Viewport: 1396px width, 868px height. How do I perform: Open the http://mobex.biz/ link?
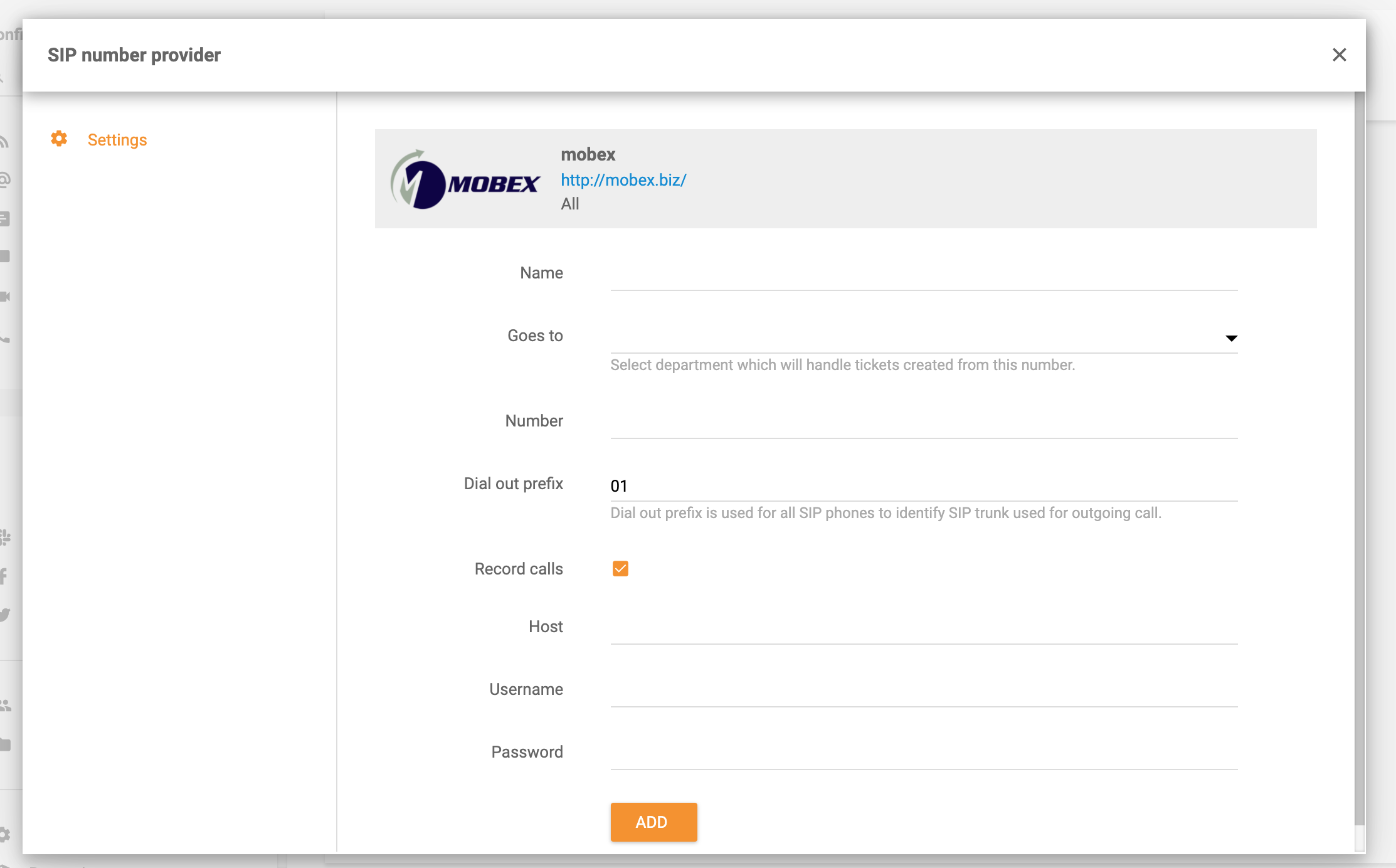pyautogui.click(x=623, y=180)
